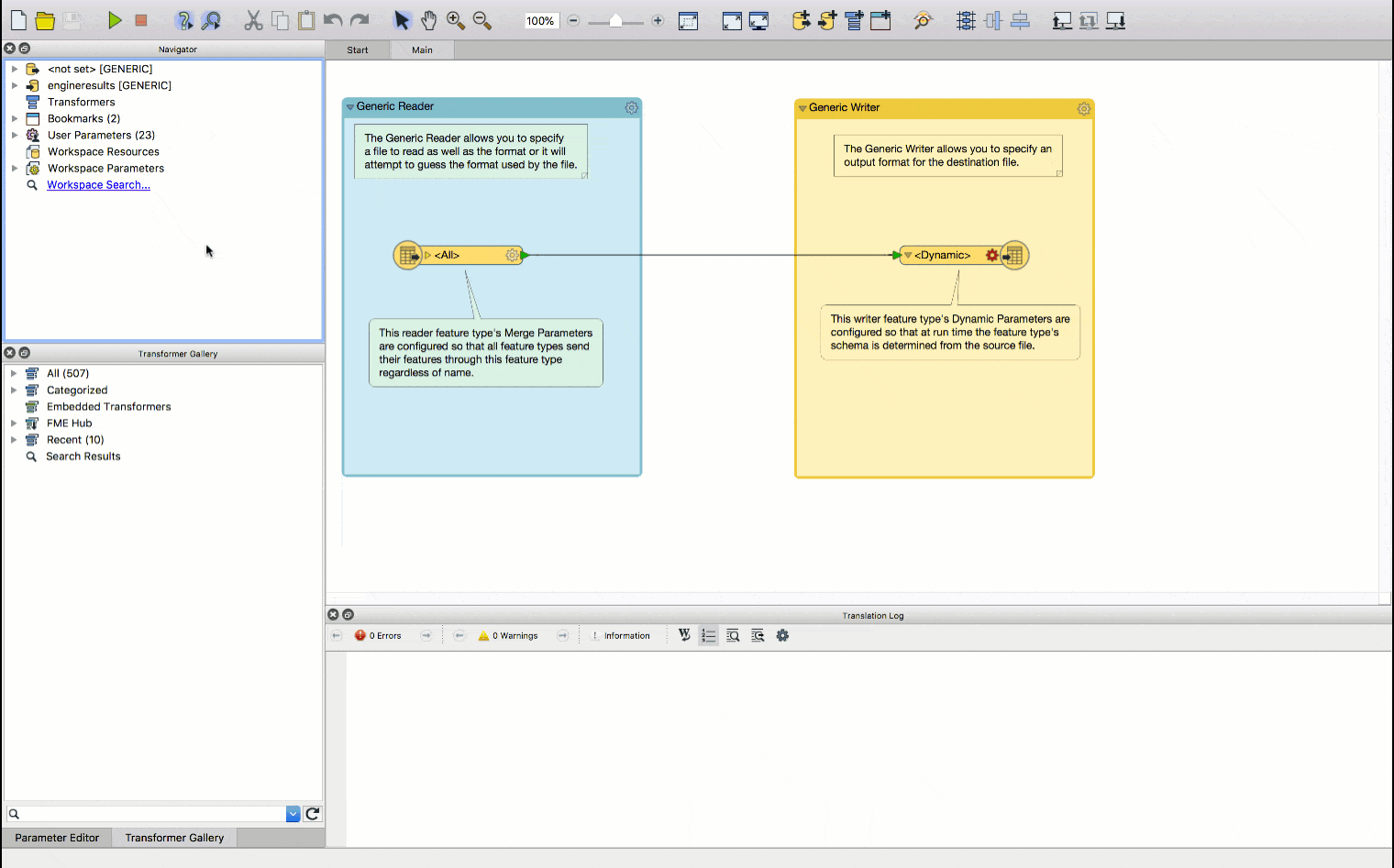
Task: Switch to the Start tab
Action: point(358,50)
